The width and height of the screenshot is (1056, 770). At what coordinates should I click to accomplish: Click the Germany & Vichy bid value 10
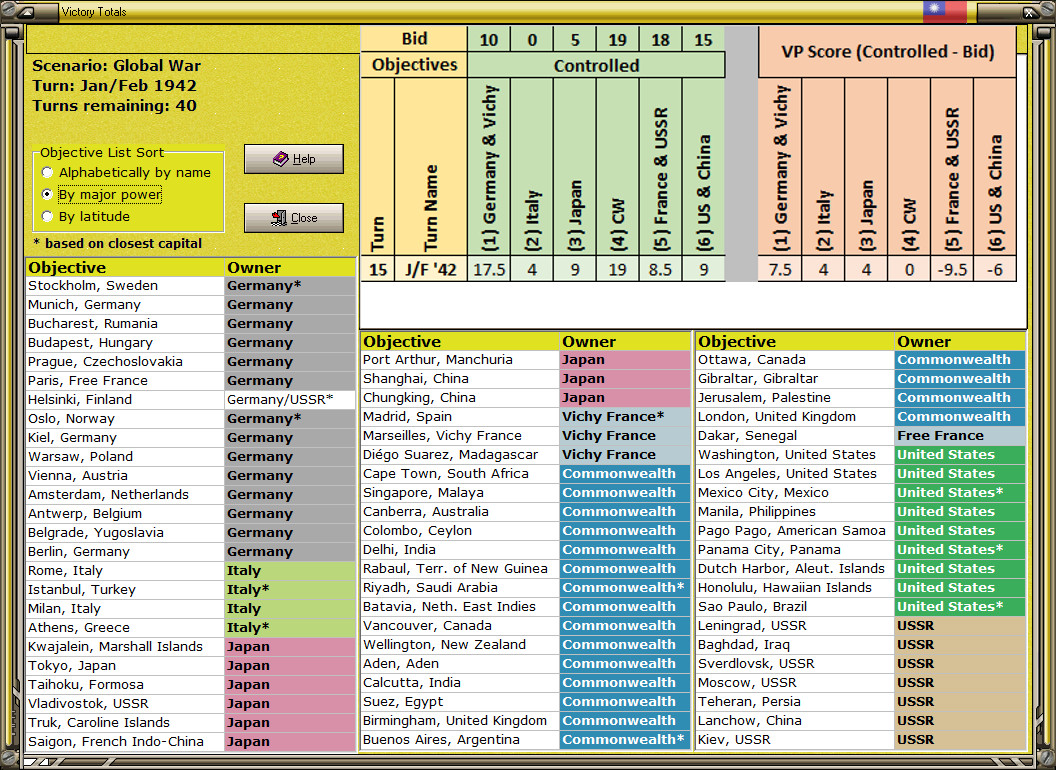[x=489, y=40]
